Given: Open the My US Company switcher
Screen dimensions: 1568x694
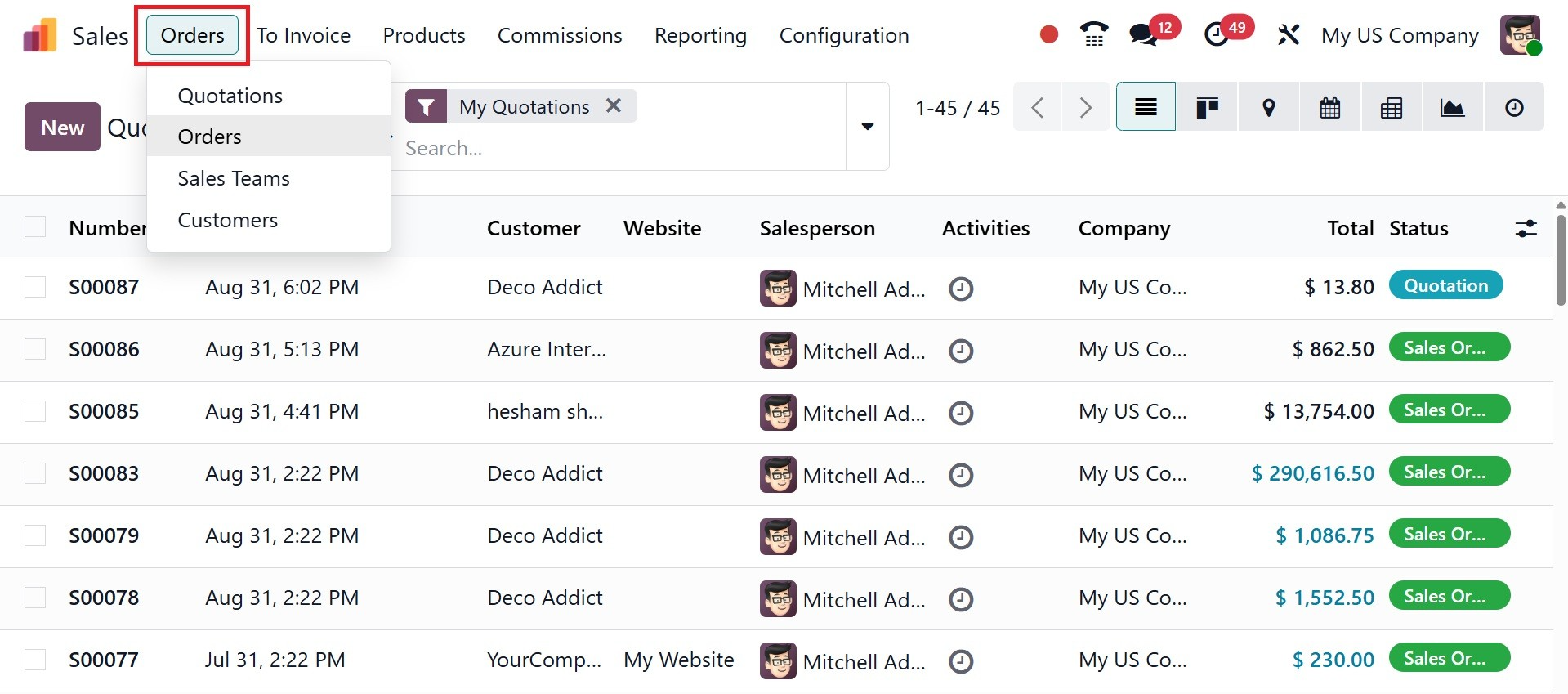Looking at the screenshot, I should [1399, 35].
